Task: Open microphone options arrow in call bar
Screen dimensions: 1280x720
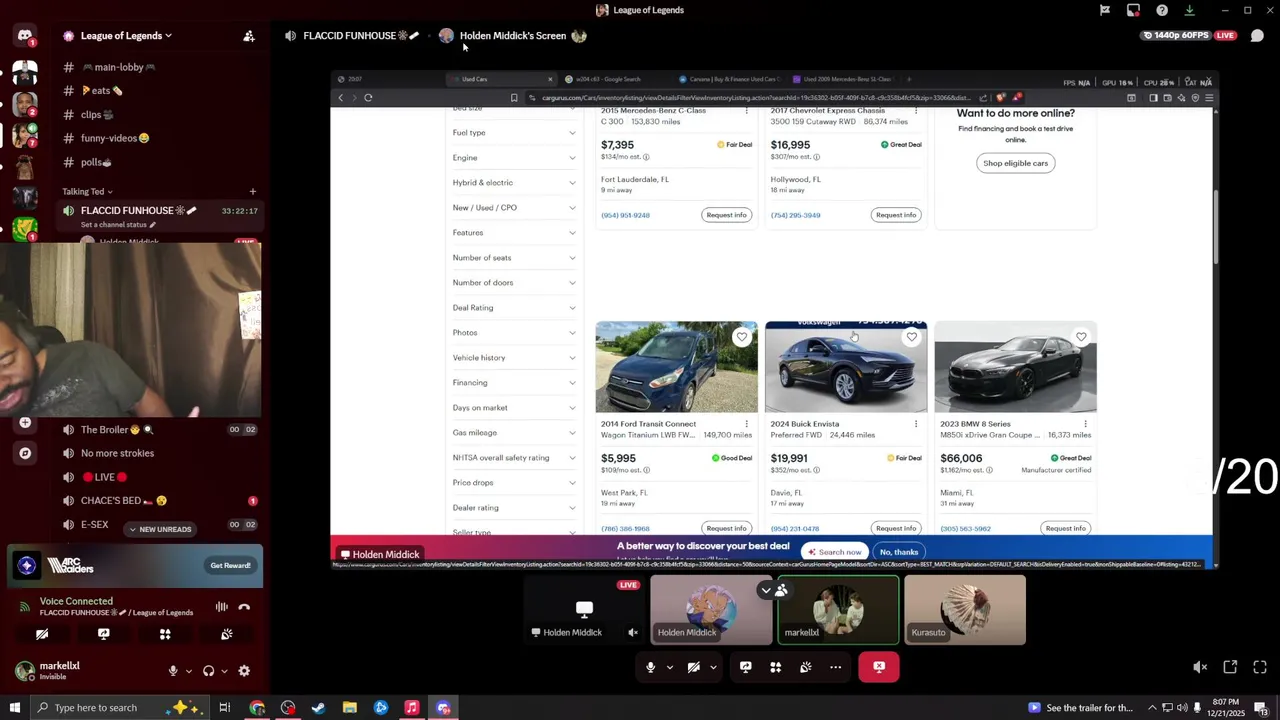Action: coord(669,667)
